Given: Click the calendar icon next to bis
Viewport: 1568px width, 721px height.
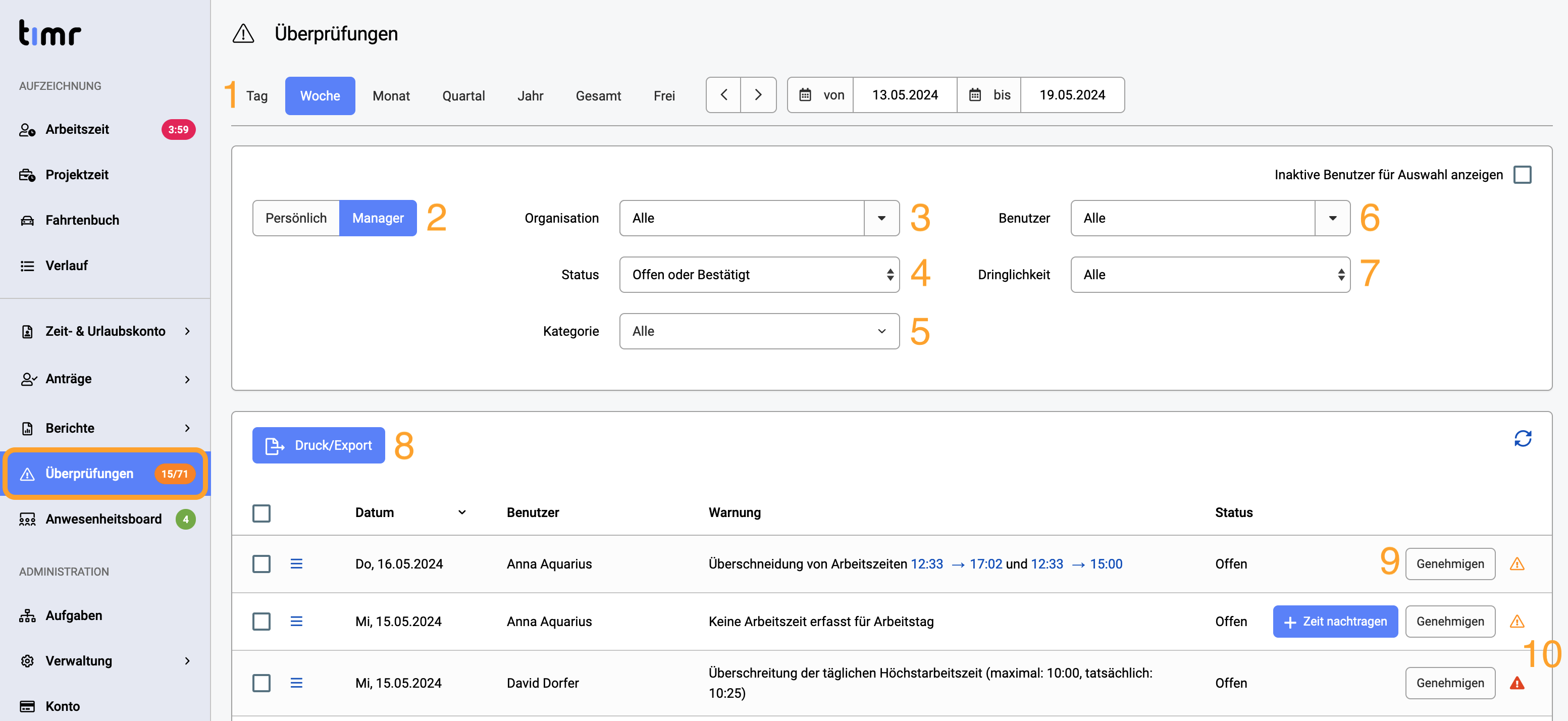Looking at the screenshot, I should tap(975, 95).
